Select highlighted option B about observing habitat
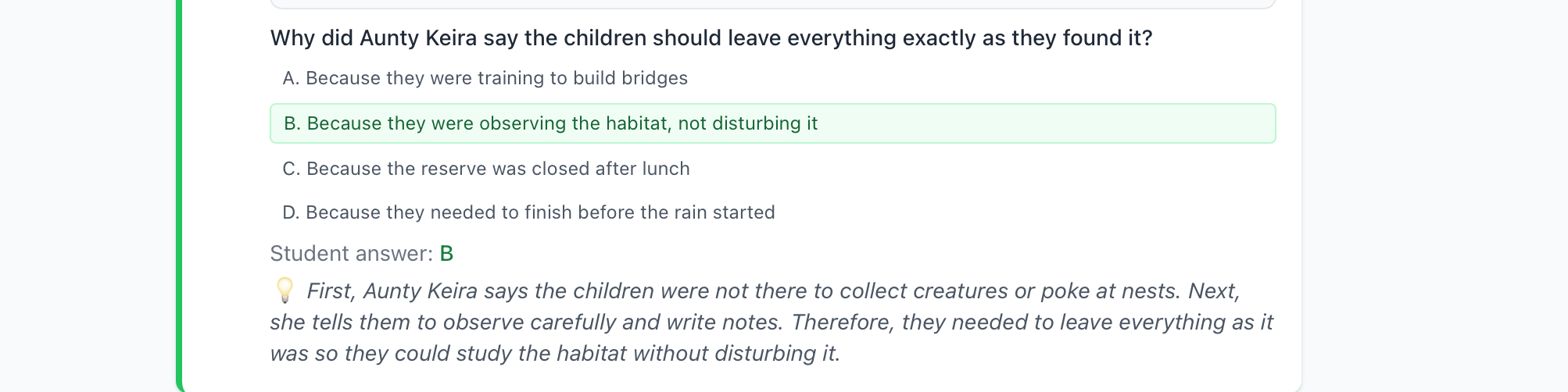Image resolution: width=1568 pixels, height=392 pixels. point(773,123)
